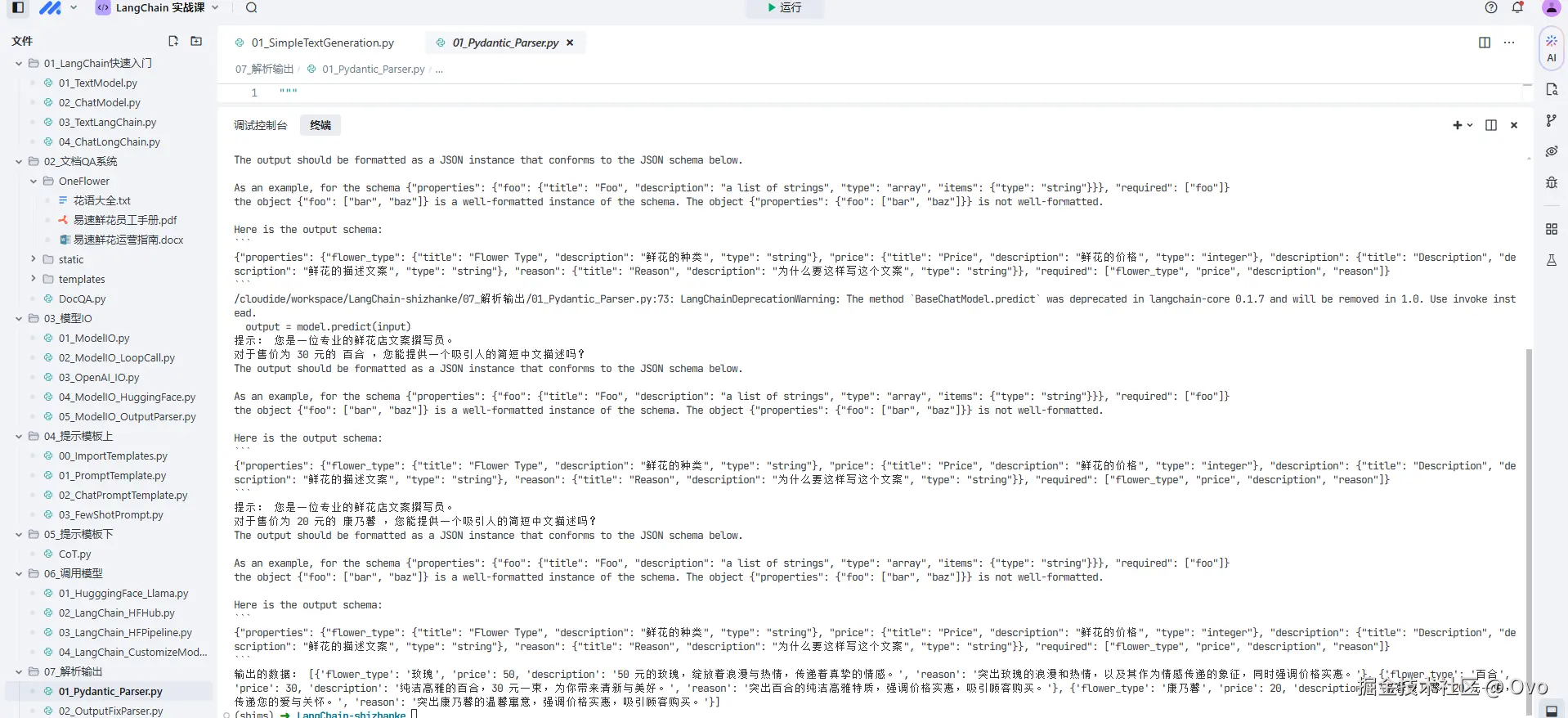This screenshot has height=718, width=1568.
Task: Open the editor more actions menu
Action: point(1509,43)
